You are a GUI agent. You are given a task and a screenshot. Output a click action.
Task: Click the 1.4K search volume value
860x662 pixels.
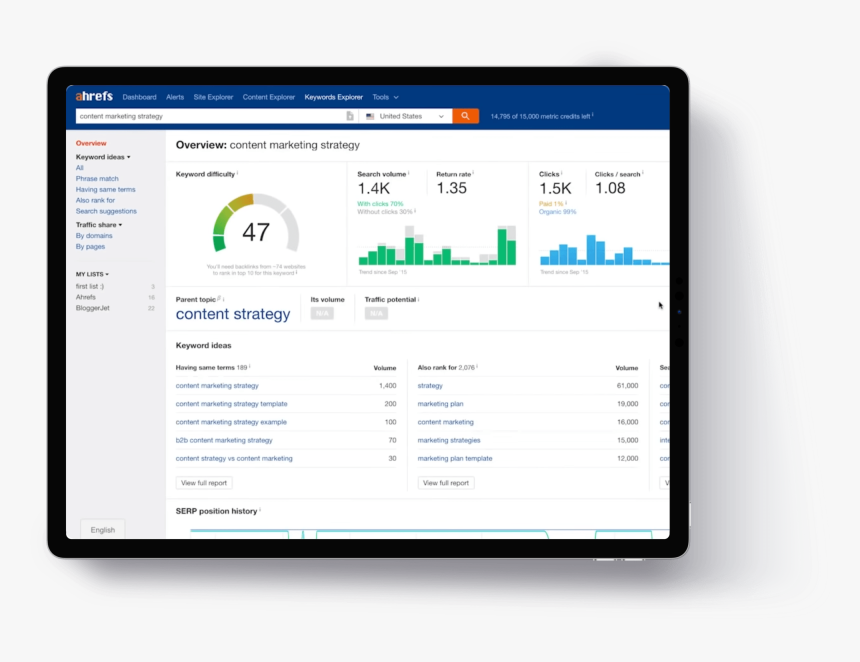[x=374, y=189]
